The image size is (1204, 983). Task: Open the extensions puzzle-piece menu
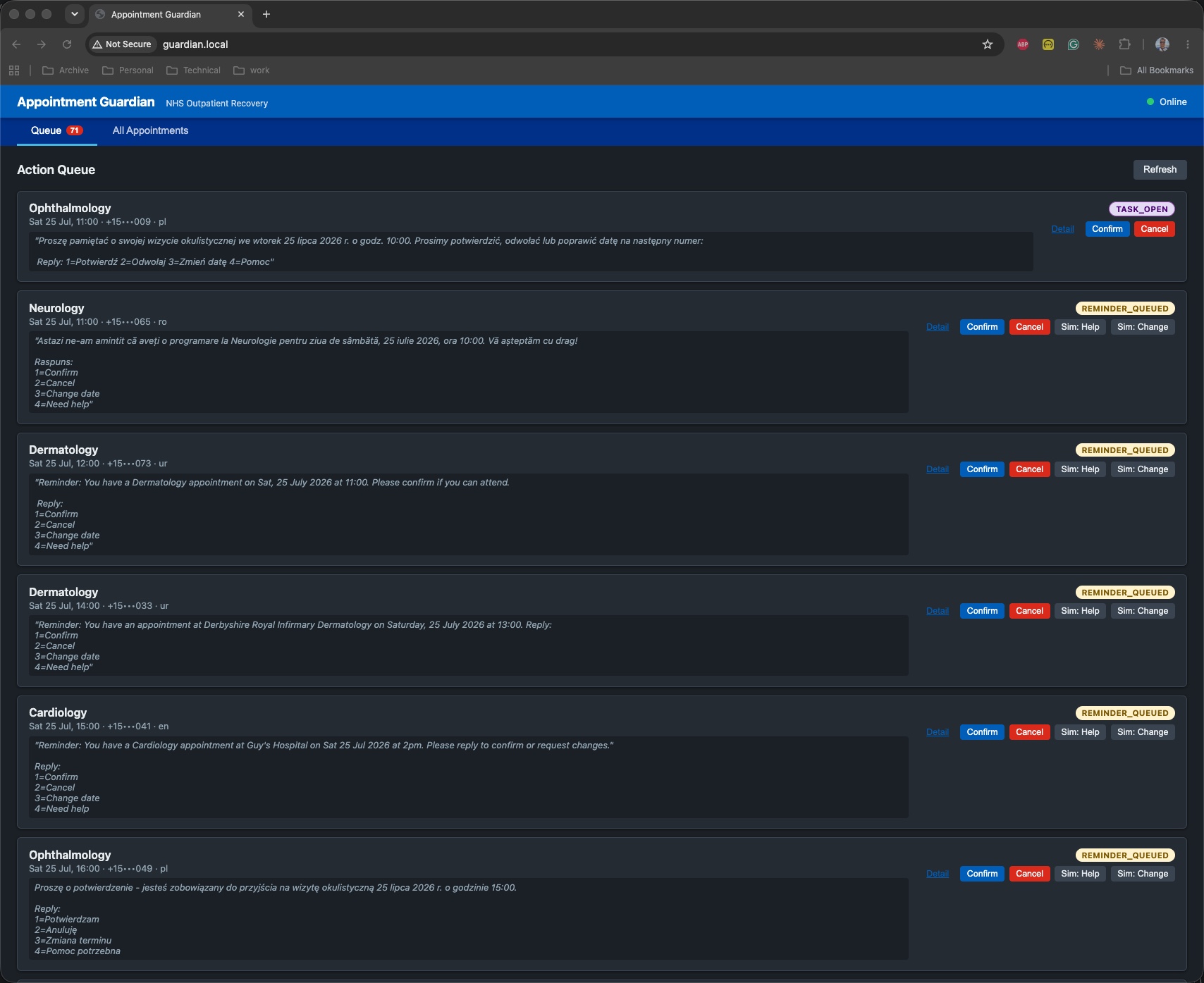[1124, 44]
